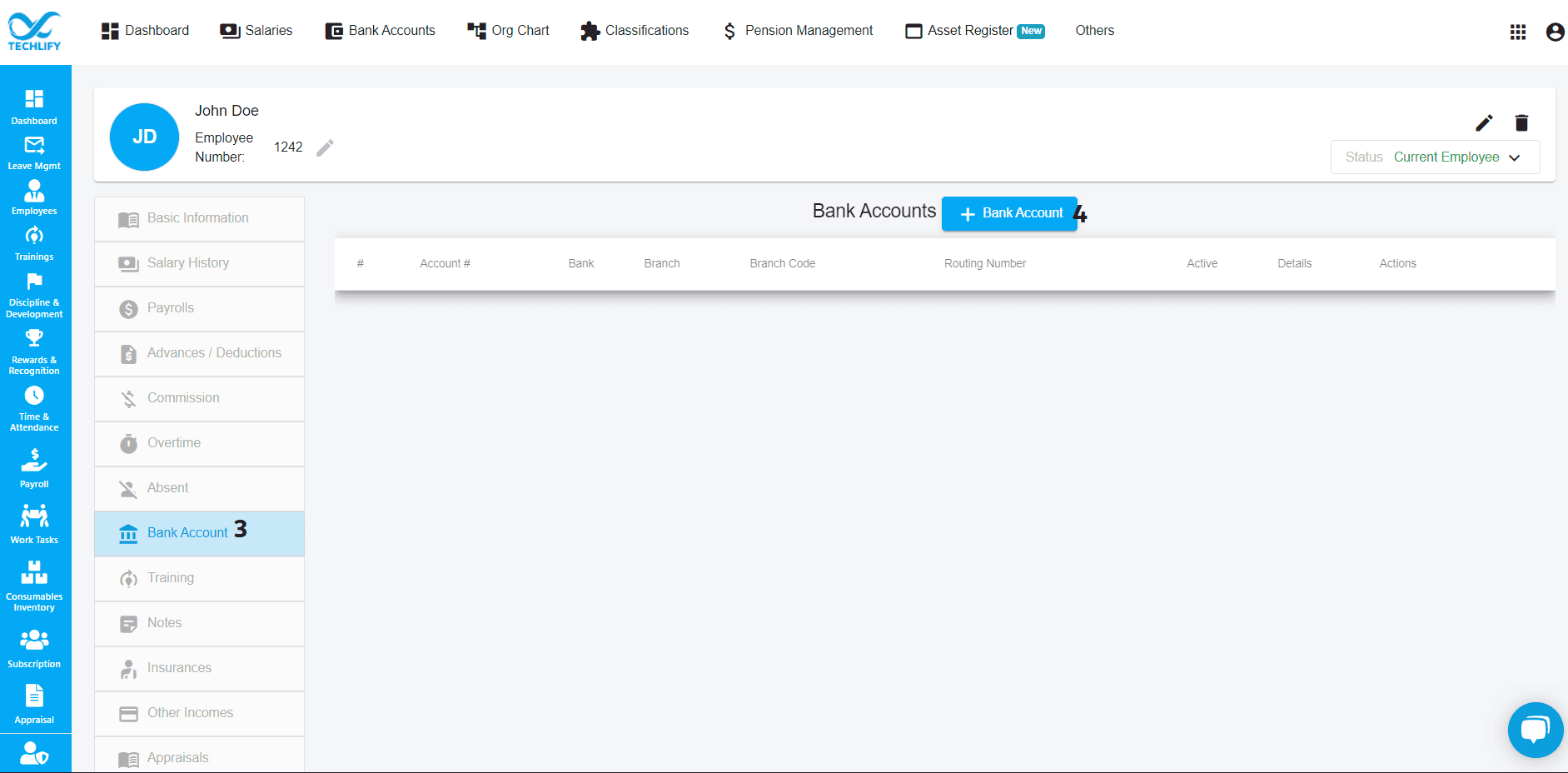Click the delete trash icon for the employee

(1521, 122)
